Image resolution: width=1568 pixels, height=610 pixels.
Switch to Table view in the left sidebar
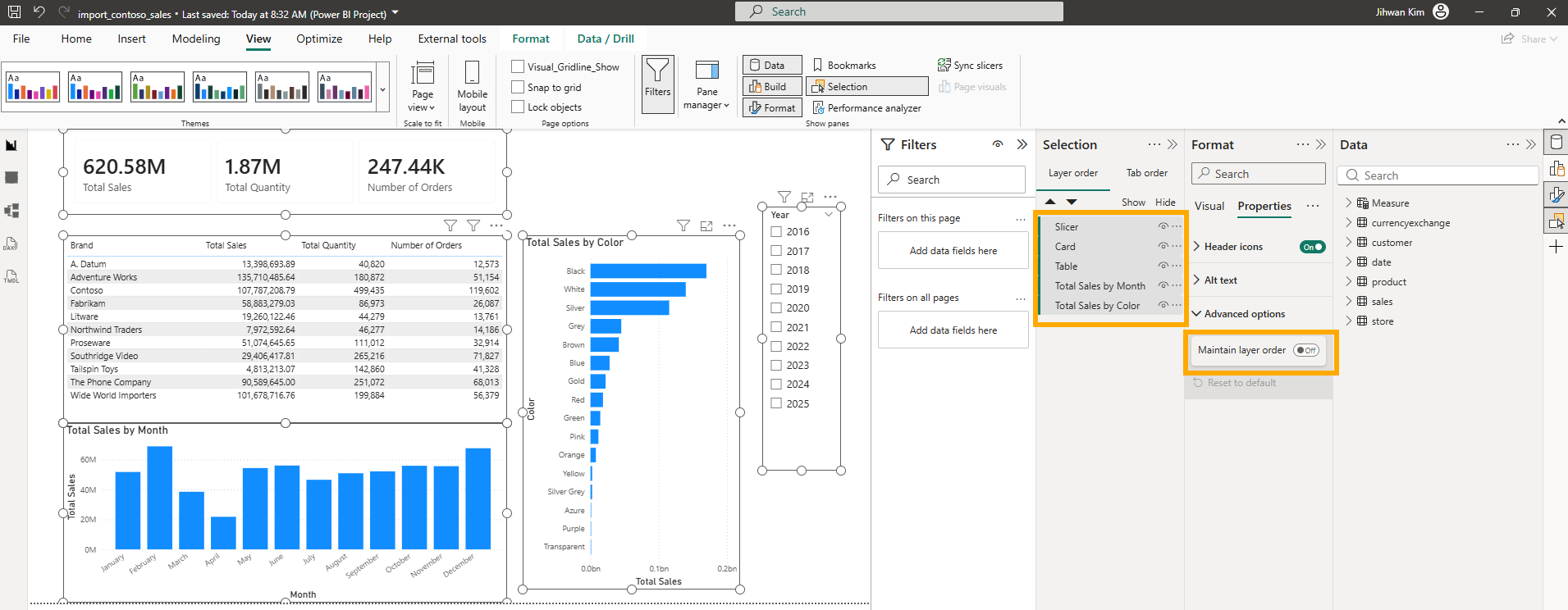[11, 178]
